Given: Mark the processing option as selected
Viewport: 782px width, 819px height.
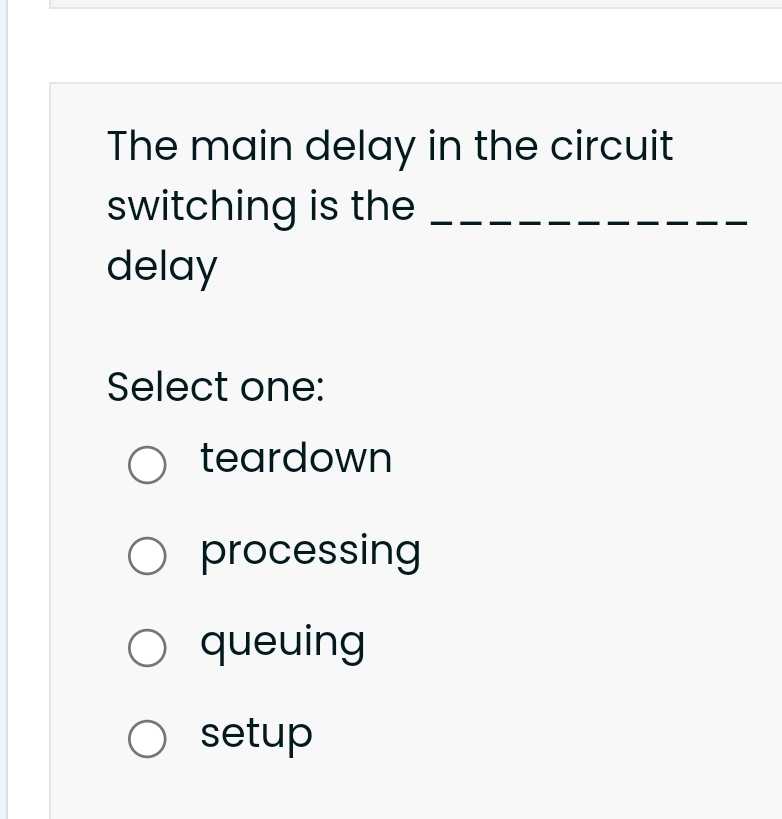Looking at the screenshot, I should point(147,556).
